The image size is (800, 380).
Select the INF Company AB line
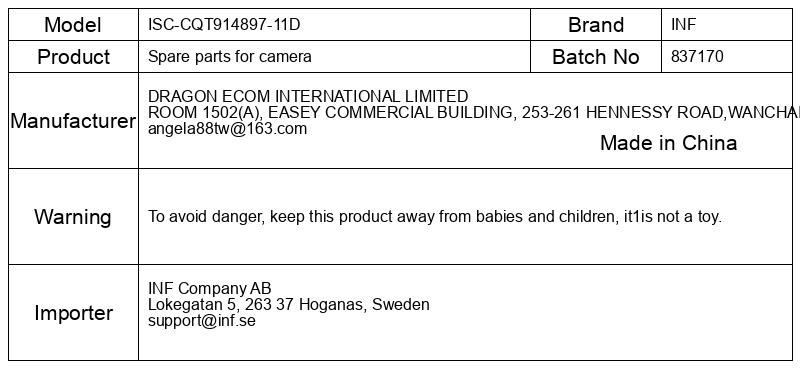tap(210, 288)
